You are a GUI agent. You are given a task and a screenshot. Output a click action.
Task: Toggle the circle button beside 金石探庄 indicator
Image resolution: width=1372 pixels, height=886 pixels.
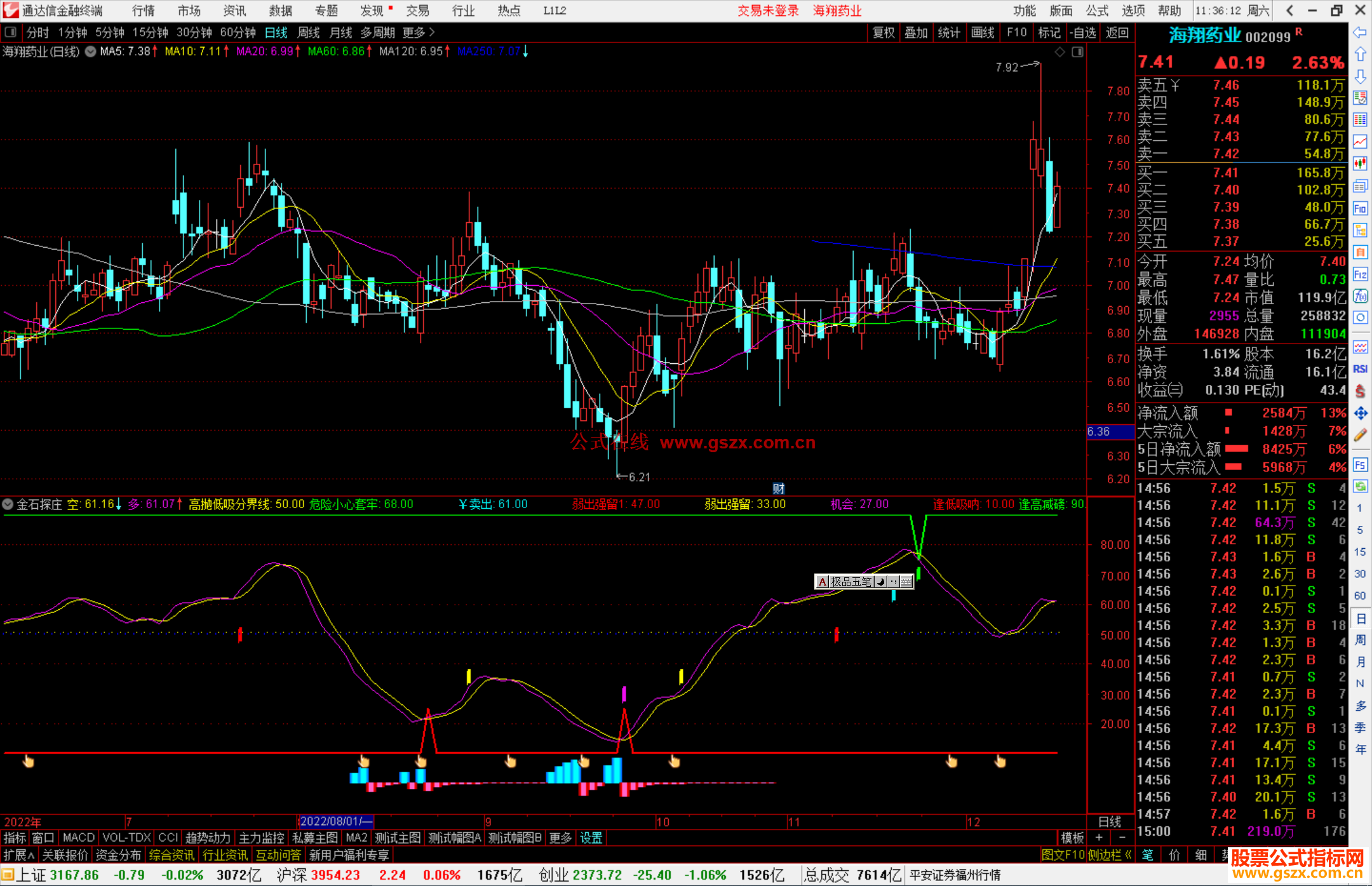[8, 504]
